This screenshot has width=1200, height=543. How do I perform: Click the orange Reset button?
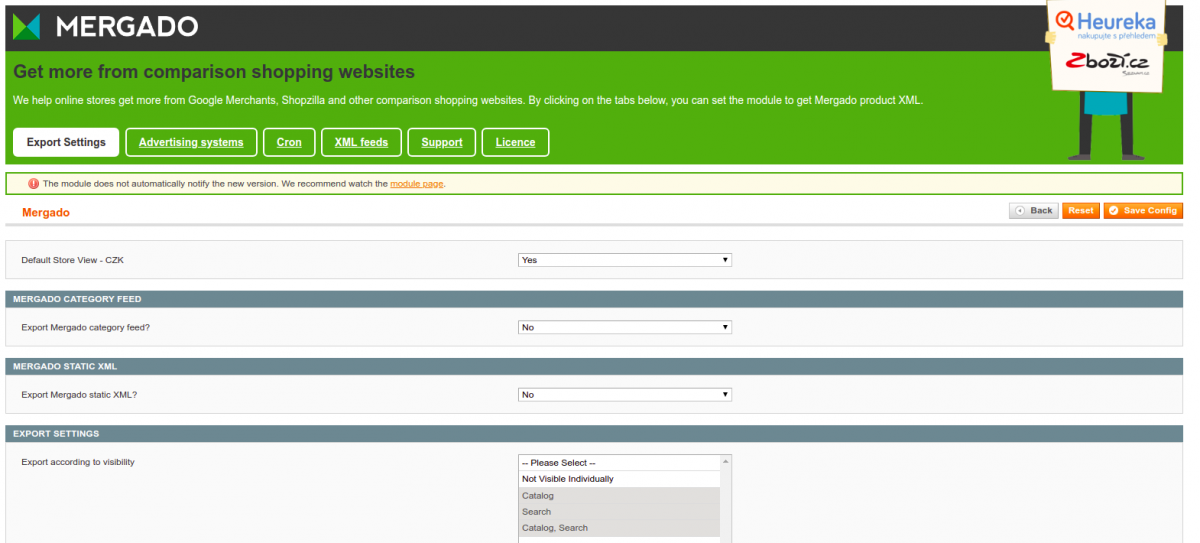coord(1080,211)
